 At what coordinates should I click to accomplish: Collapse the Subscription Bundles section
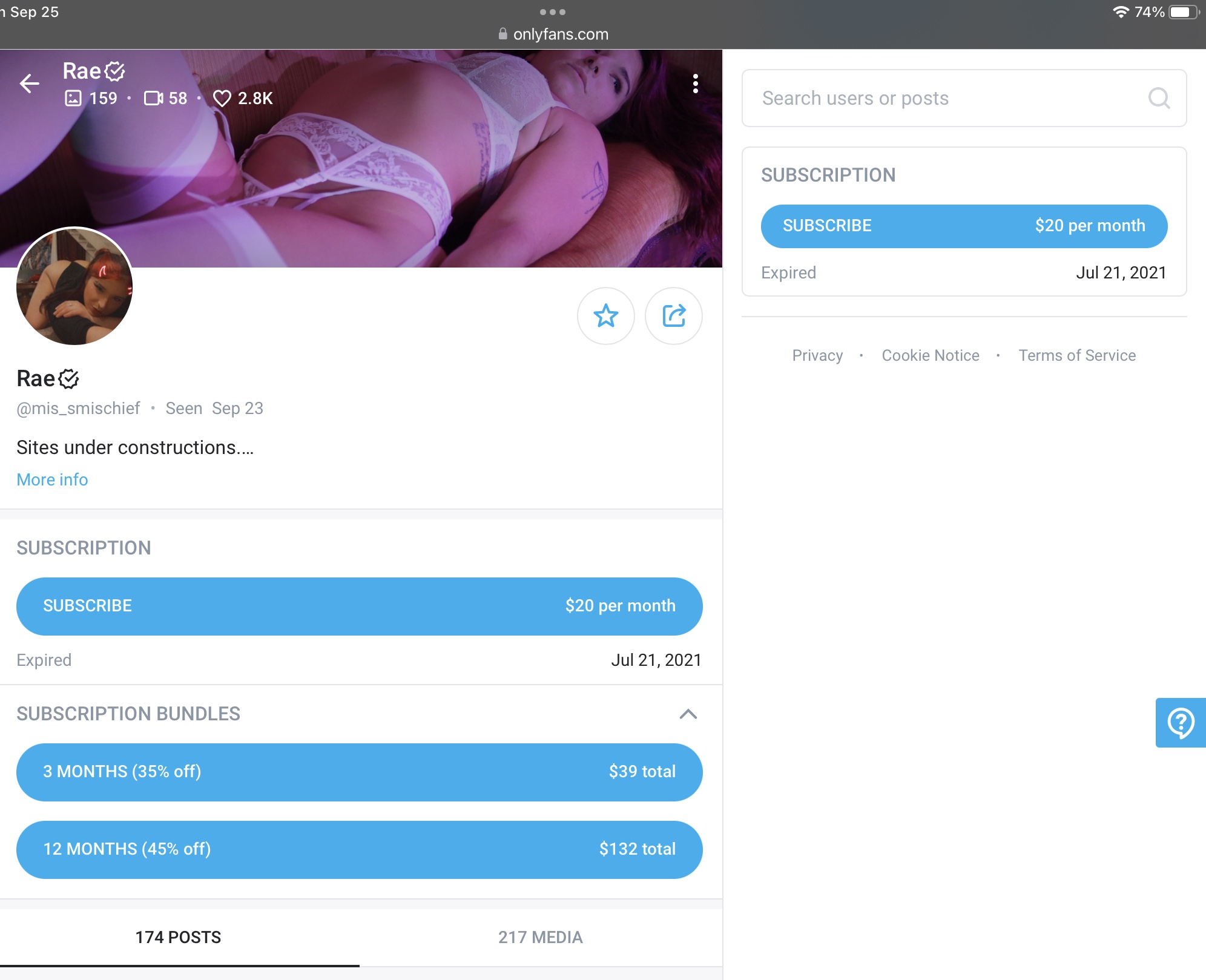688,714
